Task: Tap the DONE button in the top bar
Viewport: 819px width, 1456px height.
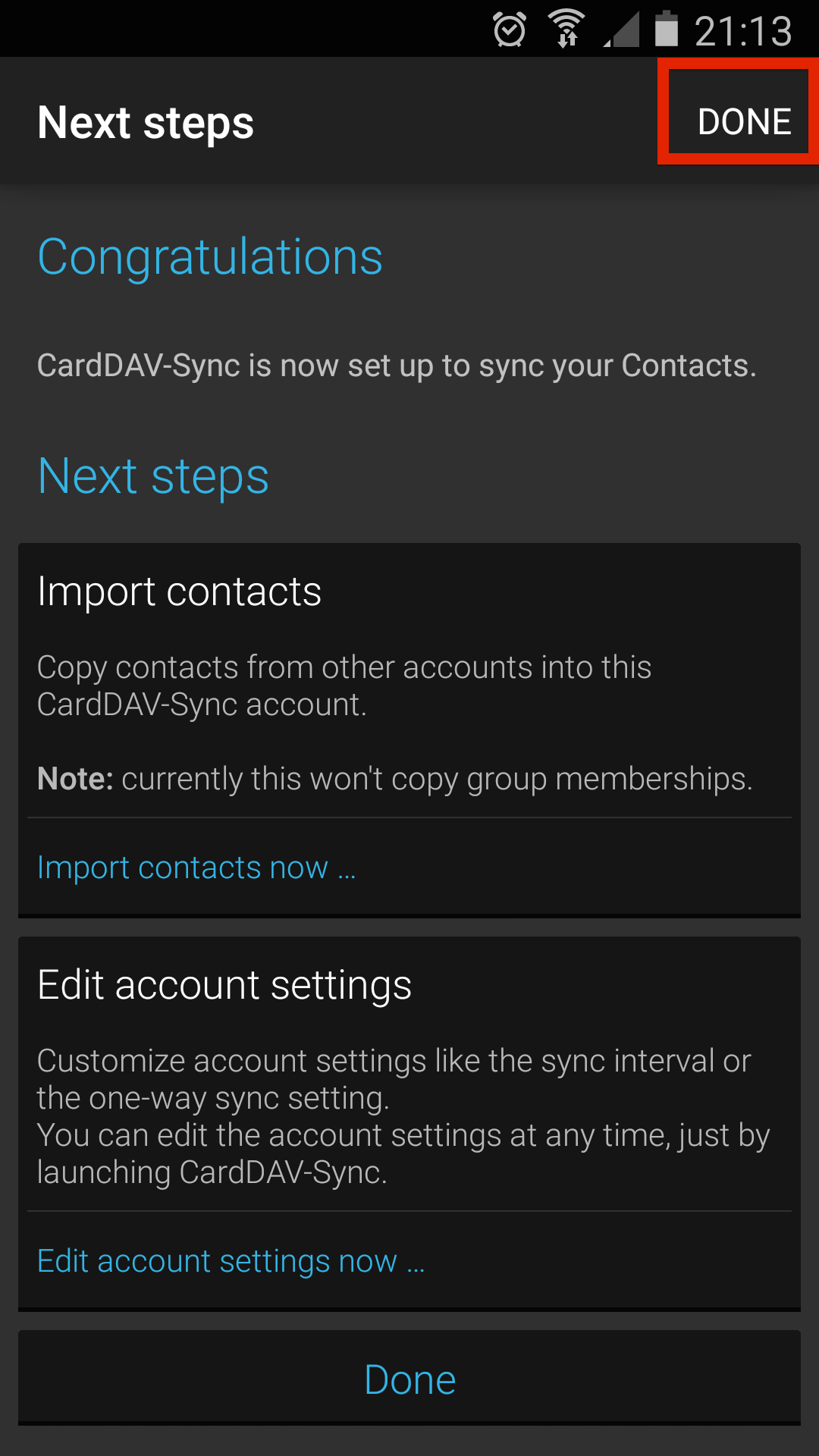Action: 743,121
